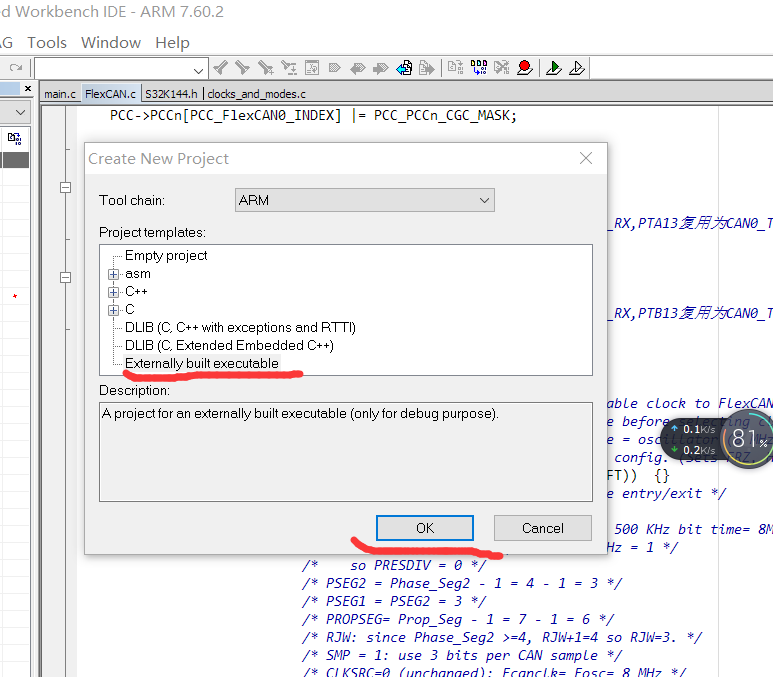Click the Replace toolbar icon
Image resolution: width=773 pixels, height=677 pixels.
click(x=288, y=68)
